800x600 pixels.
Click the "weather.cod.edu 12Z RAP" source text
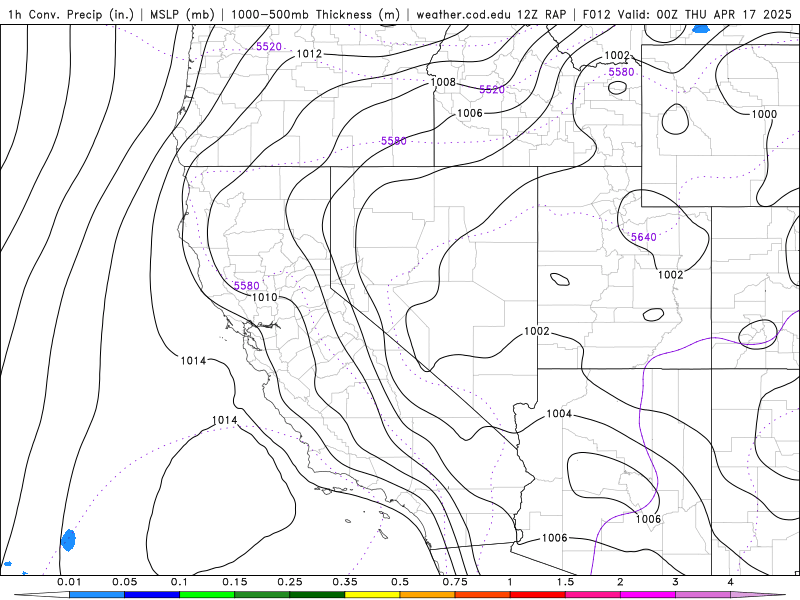[x=491, y=14]
